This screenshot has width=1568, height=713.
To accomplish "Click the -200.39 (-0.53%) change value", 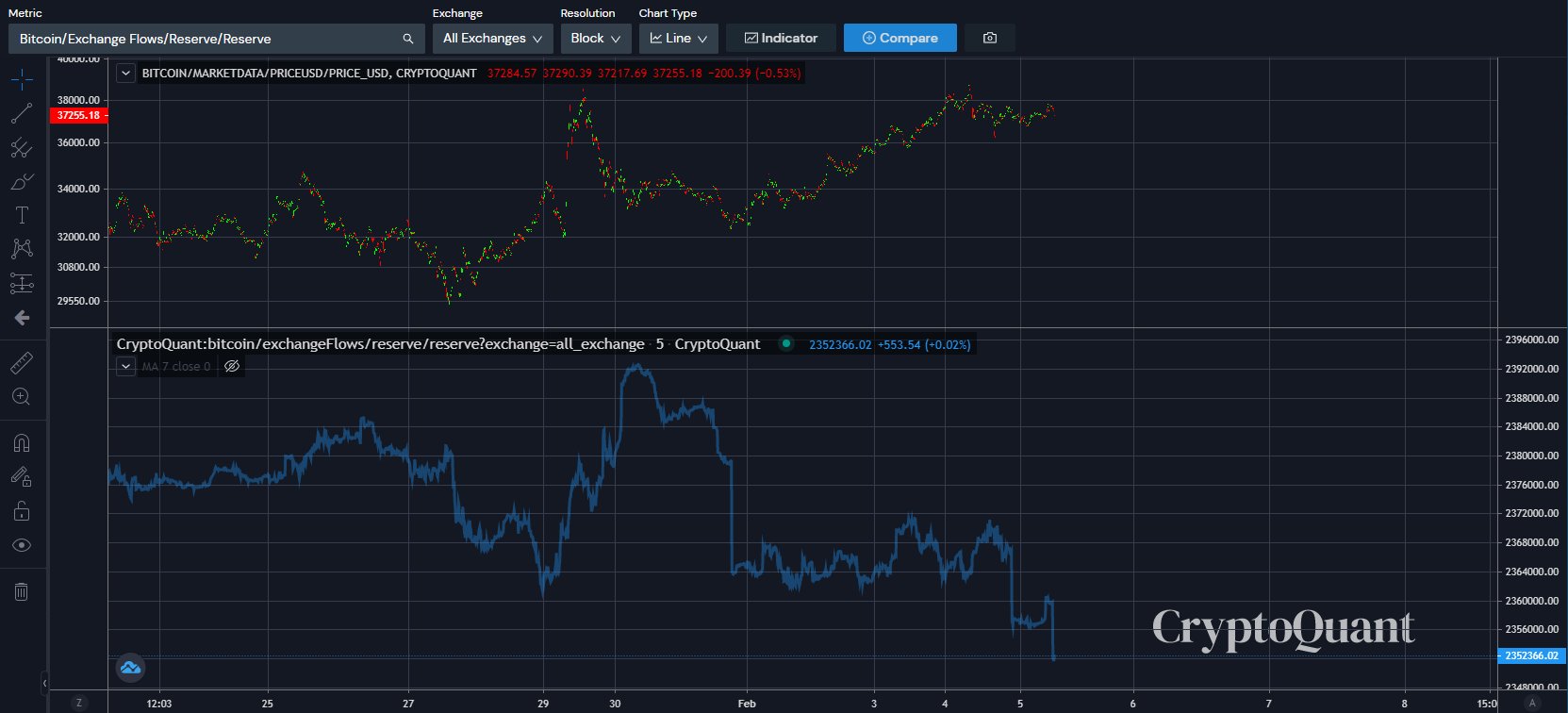I will point(754,73).
